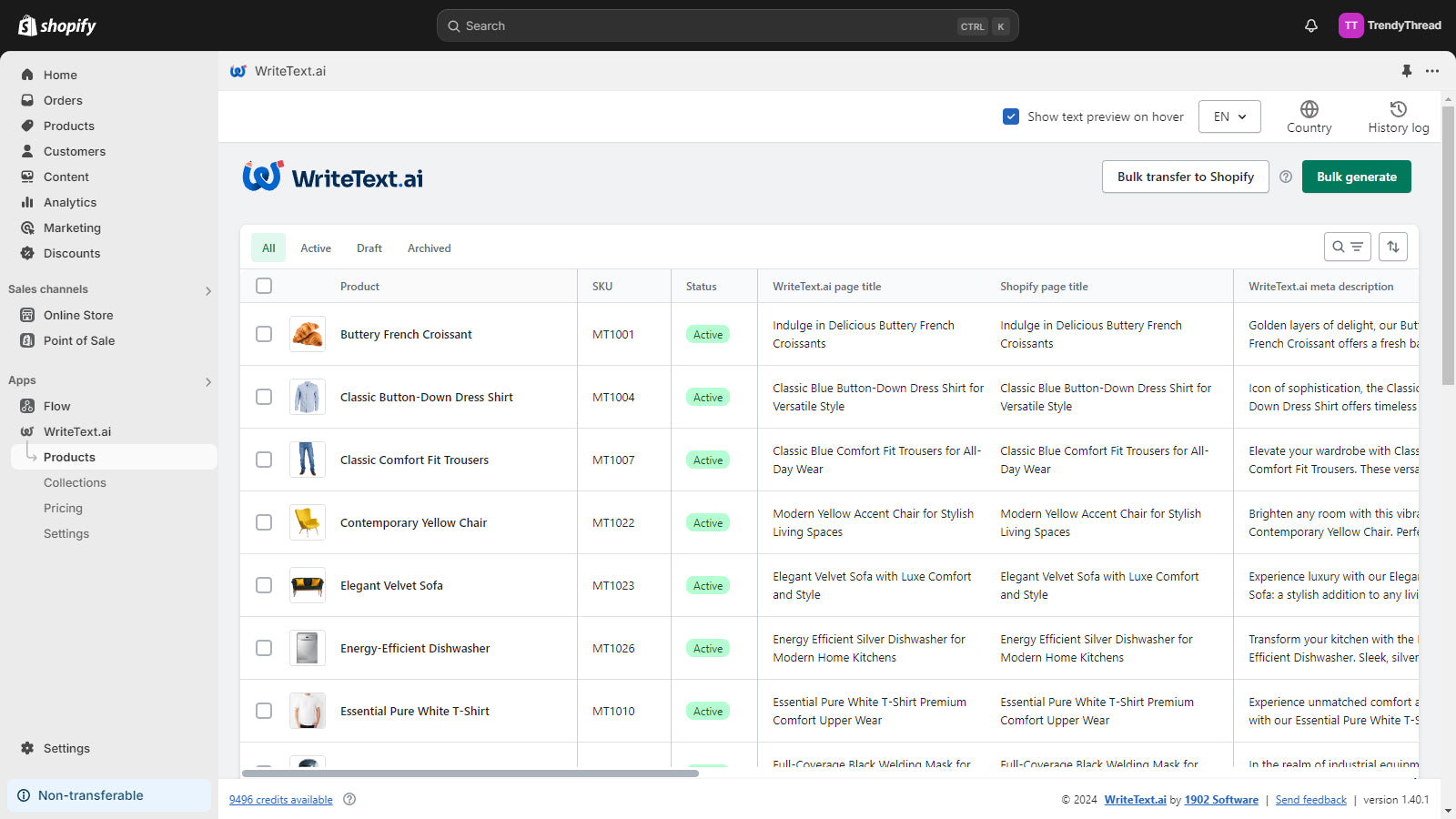Check Classic Comfort Fit Trousers row
Screen dimensions: 1456x819
coord(264,460)
